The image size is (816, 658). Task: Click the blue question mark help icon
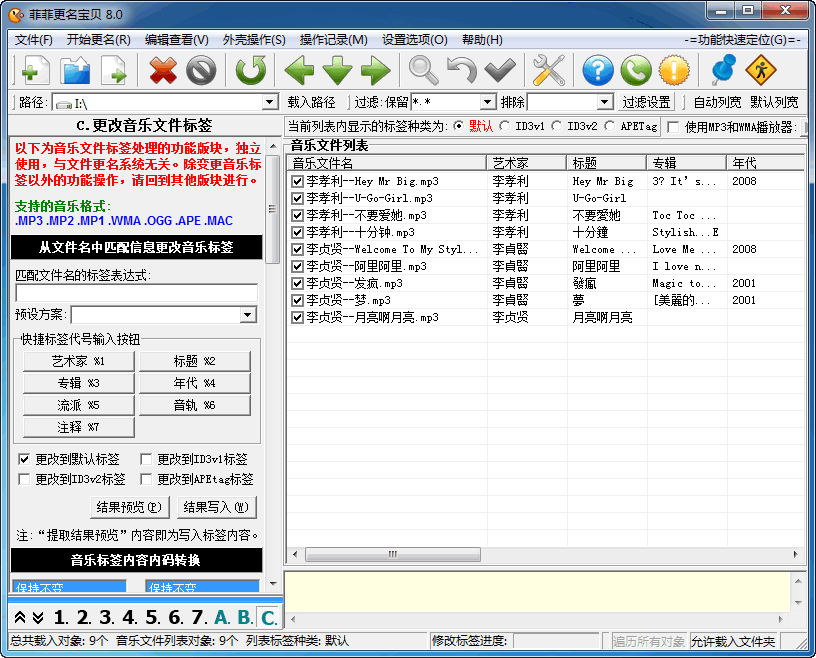click(x=597, y=70)
